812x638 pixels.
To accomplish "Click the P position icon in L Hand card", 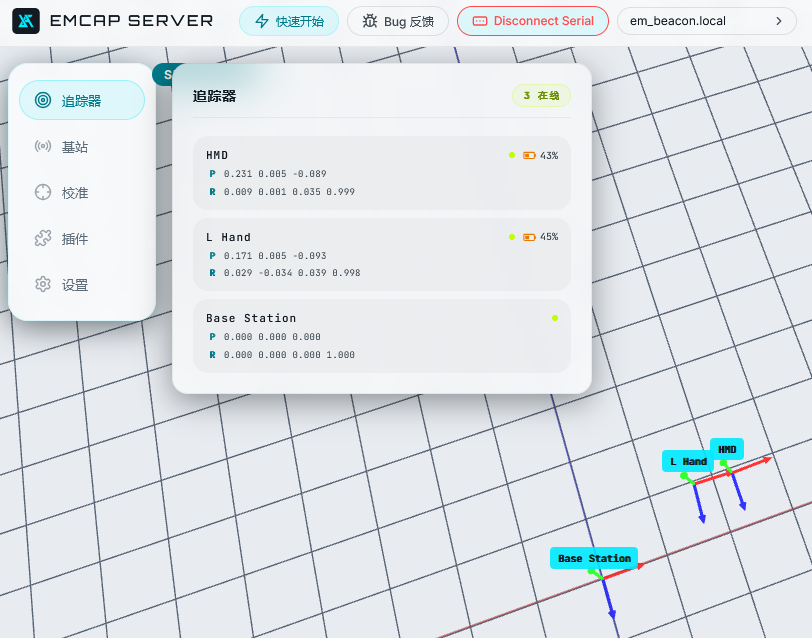I will 212,255.
